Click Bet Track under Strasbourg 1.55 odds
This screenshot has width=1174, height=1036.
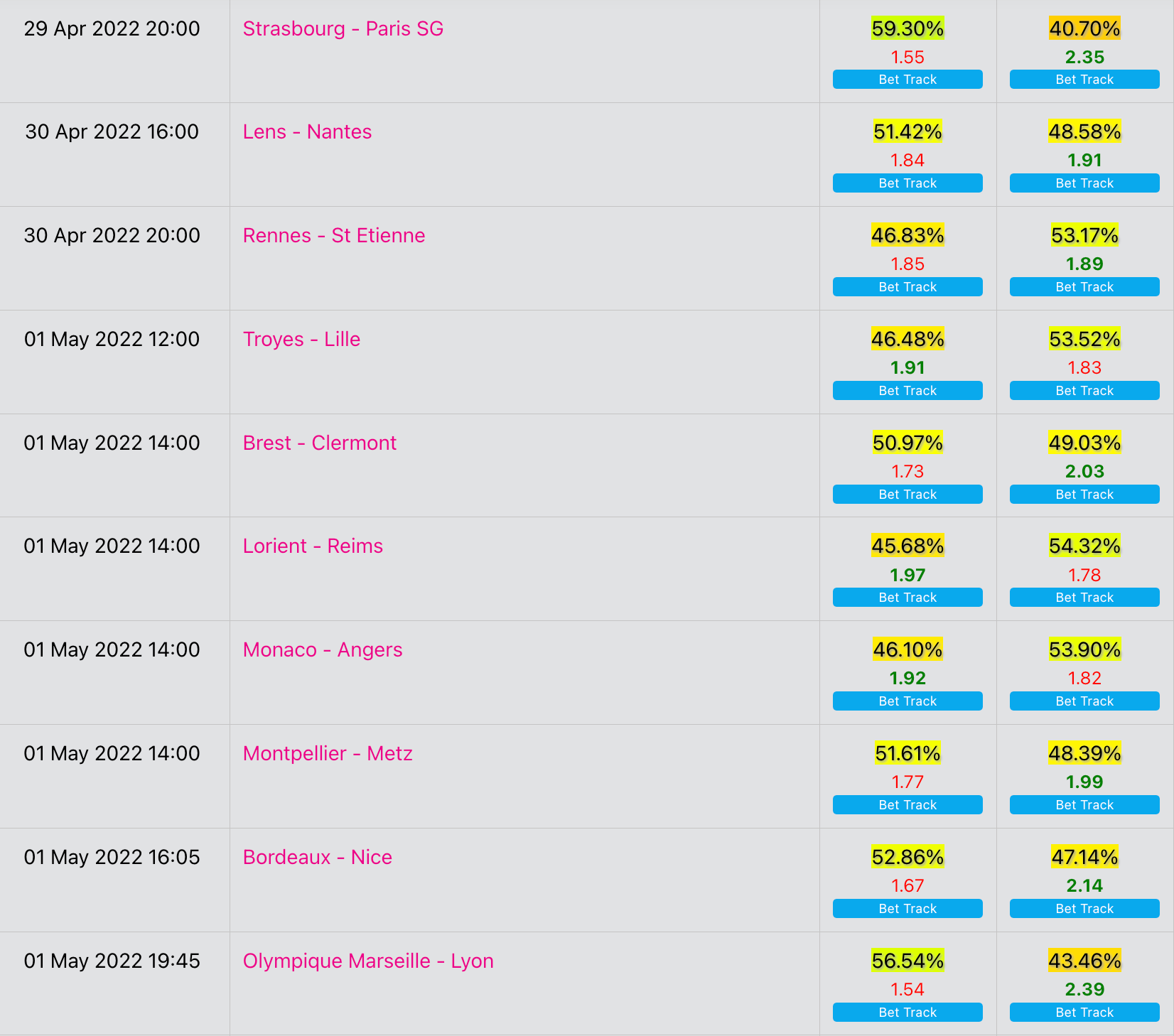click(x=908, y=80)
